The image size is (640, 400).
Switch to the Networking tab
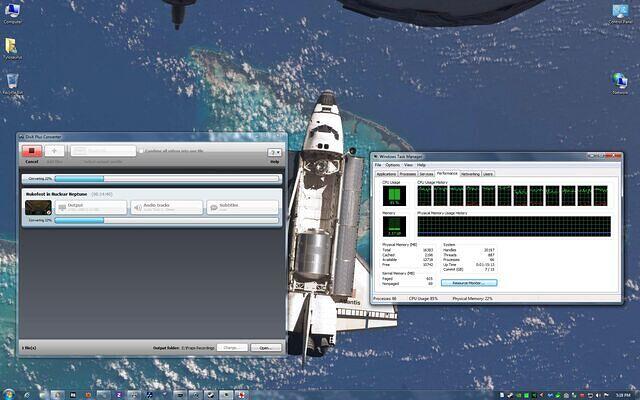[469, 173]
